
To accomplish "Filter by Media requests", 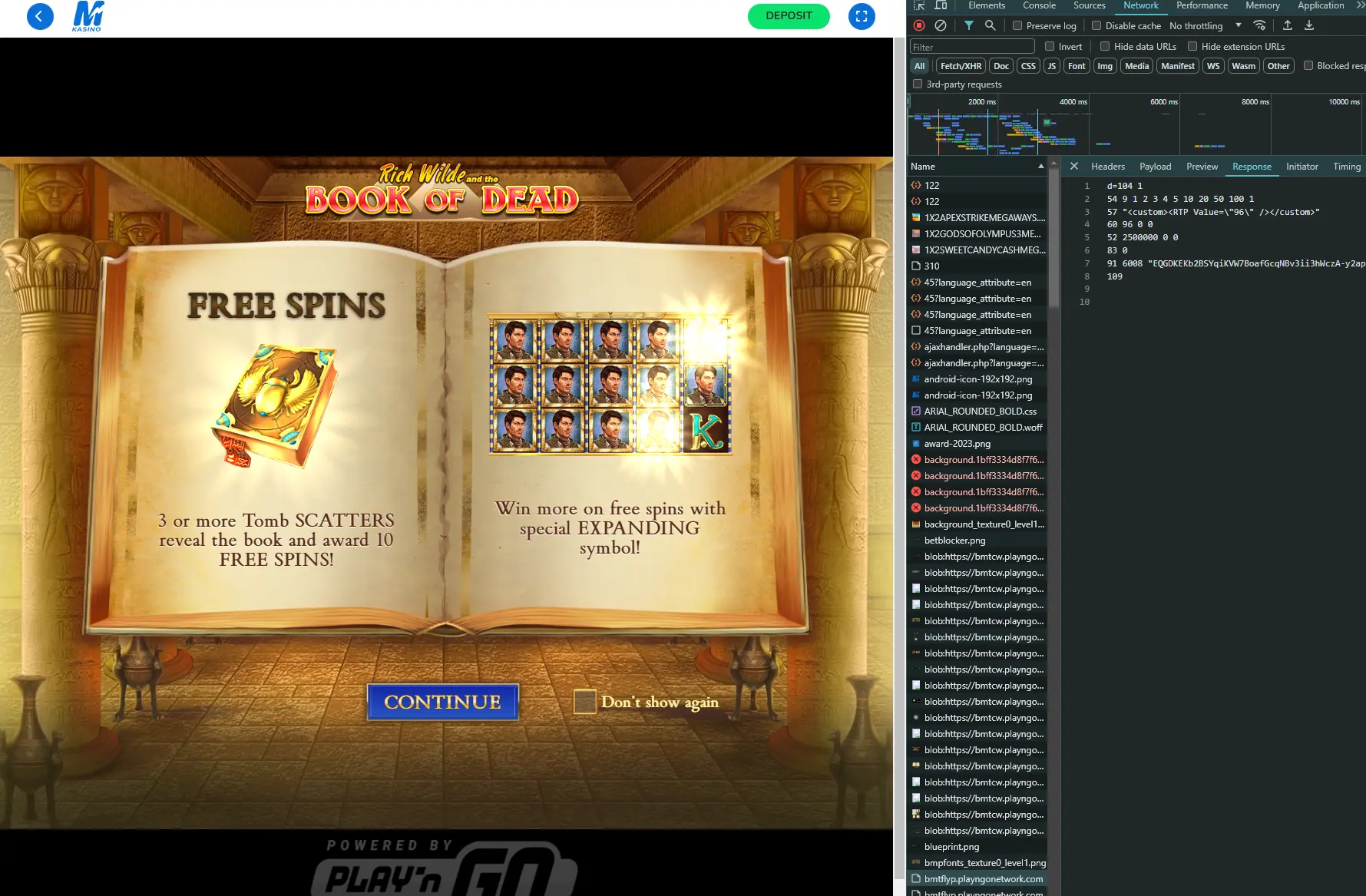I will click(1137, 65).
